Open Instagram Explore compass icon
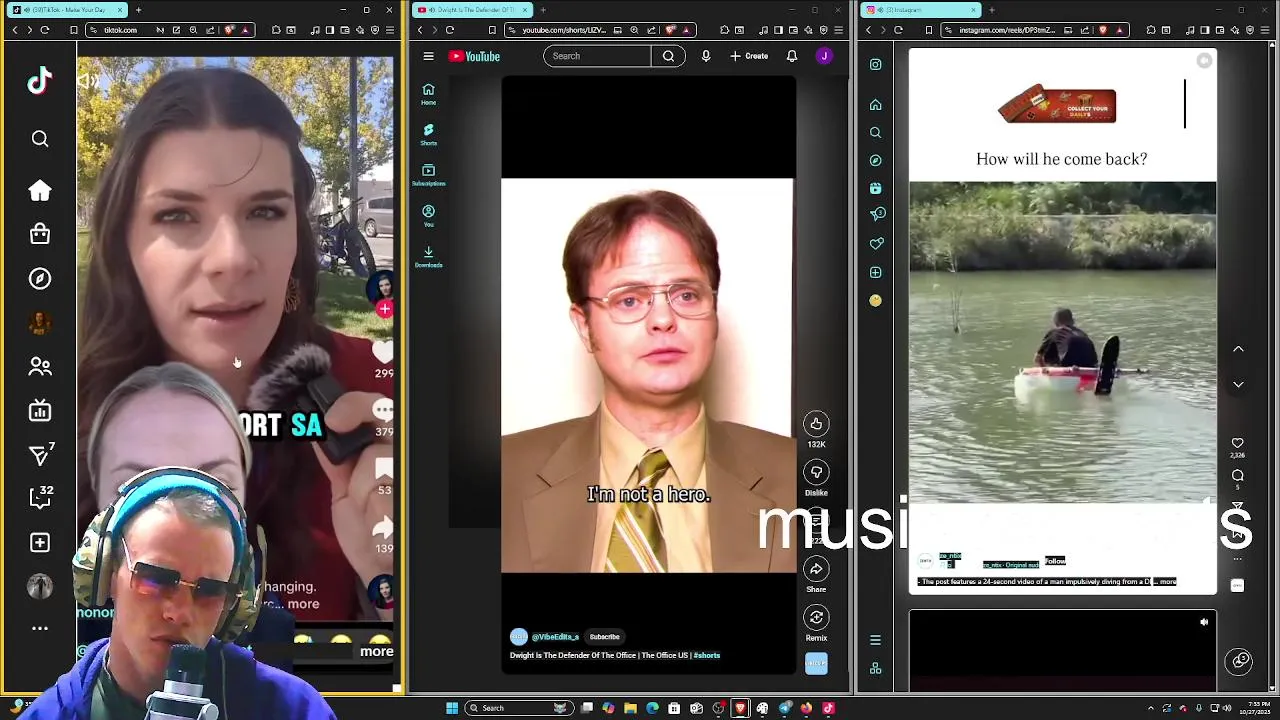This screenshot has width=1280, height=720. pos(876,160)
